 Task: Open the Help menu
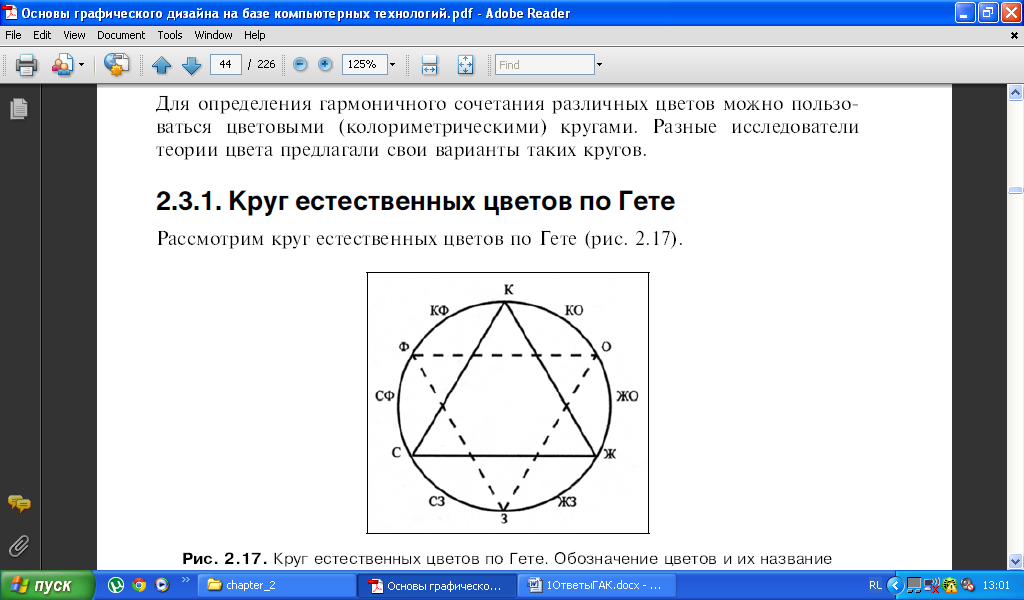(x=255, y=35)
